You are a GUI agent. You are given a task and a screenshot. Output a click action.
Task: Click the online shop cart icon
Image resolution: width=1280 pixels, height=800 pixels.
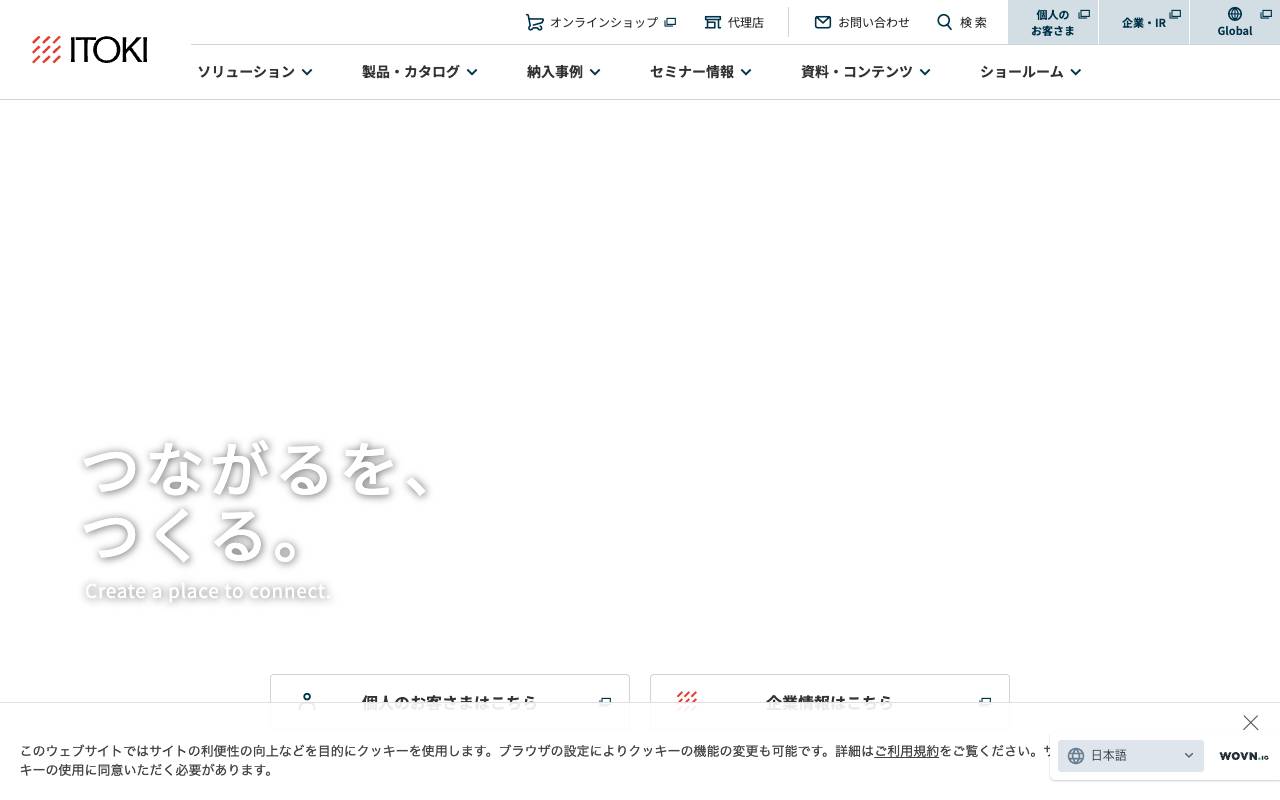click(x=535, y=22)
